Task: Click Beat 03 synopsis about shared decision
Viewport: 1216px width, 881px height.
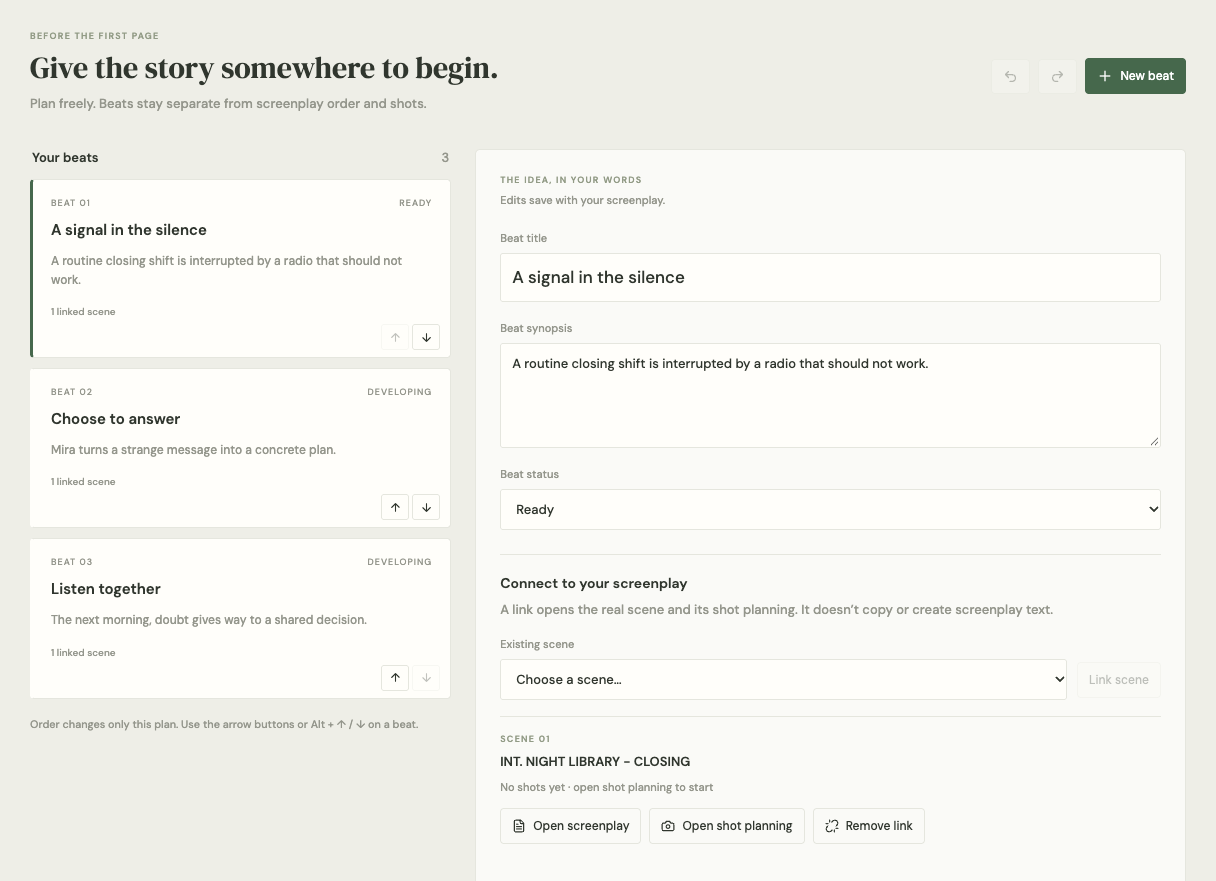Action: pos(209,620)
